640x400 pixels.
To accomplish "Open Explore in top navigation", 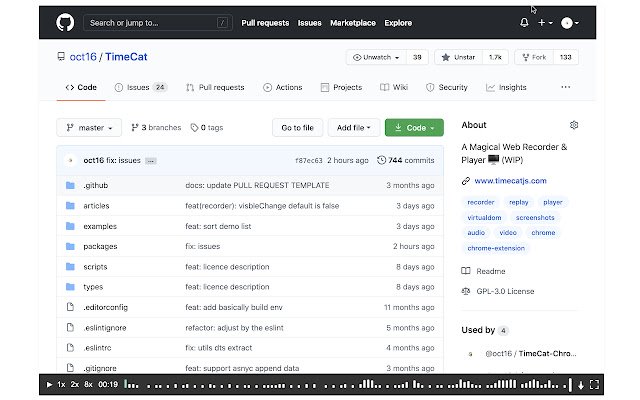I will (x=398, y=23).
